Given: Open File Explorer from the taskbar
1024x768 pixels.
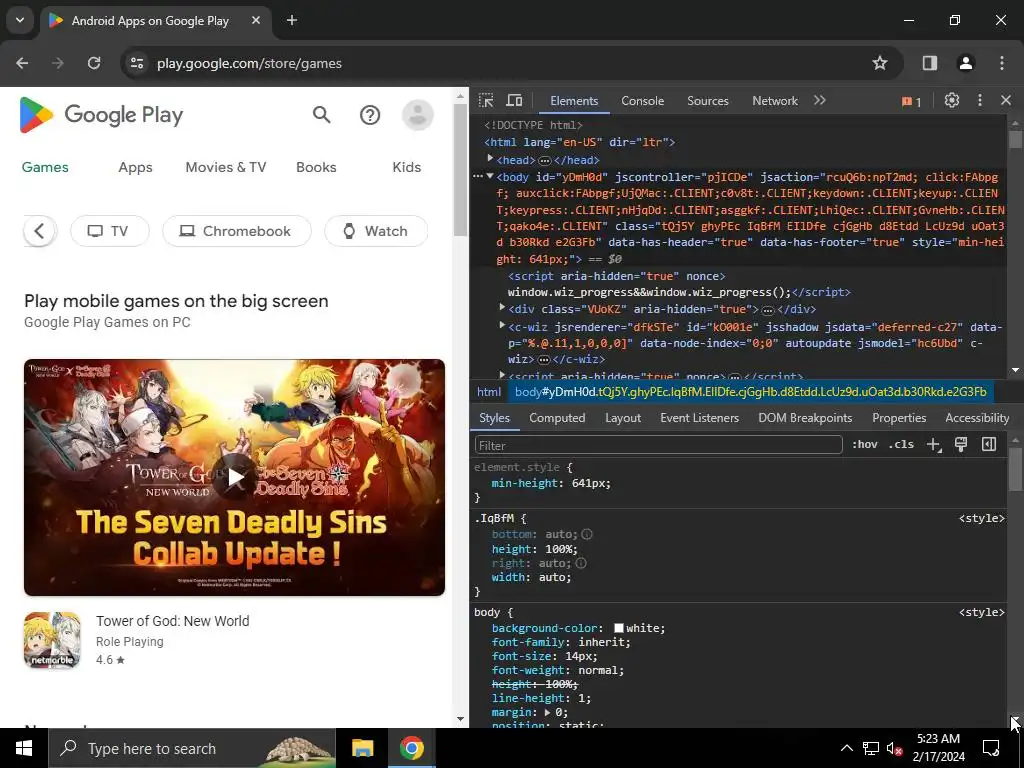Looking at the screenshot, I should pyautogui.click(x=362, y=748).
